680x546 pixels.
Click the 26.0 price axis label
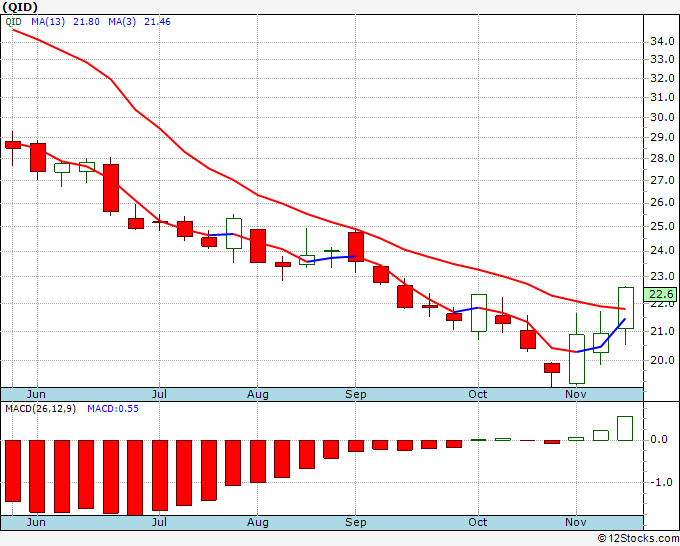tap(662, 203)
